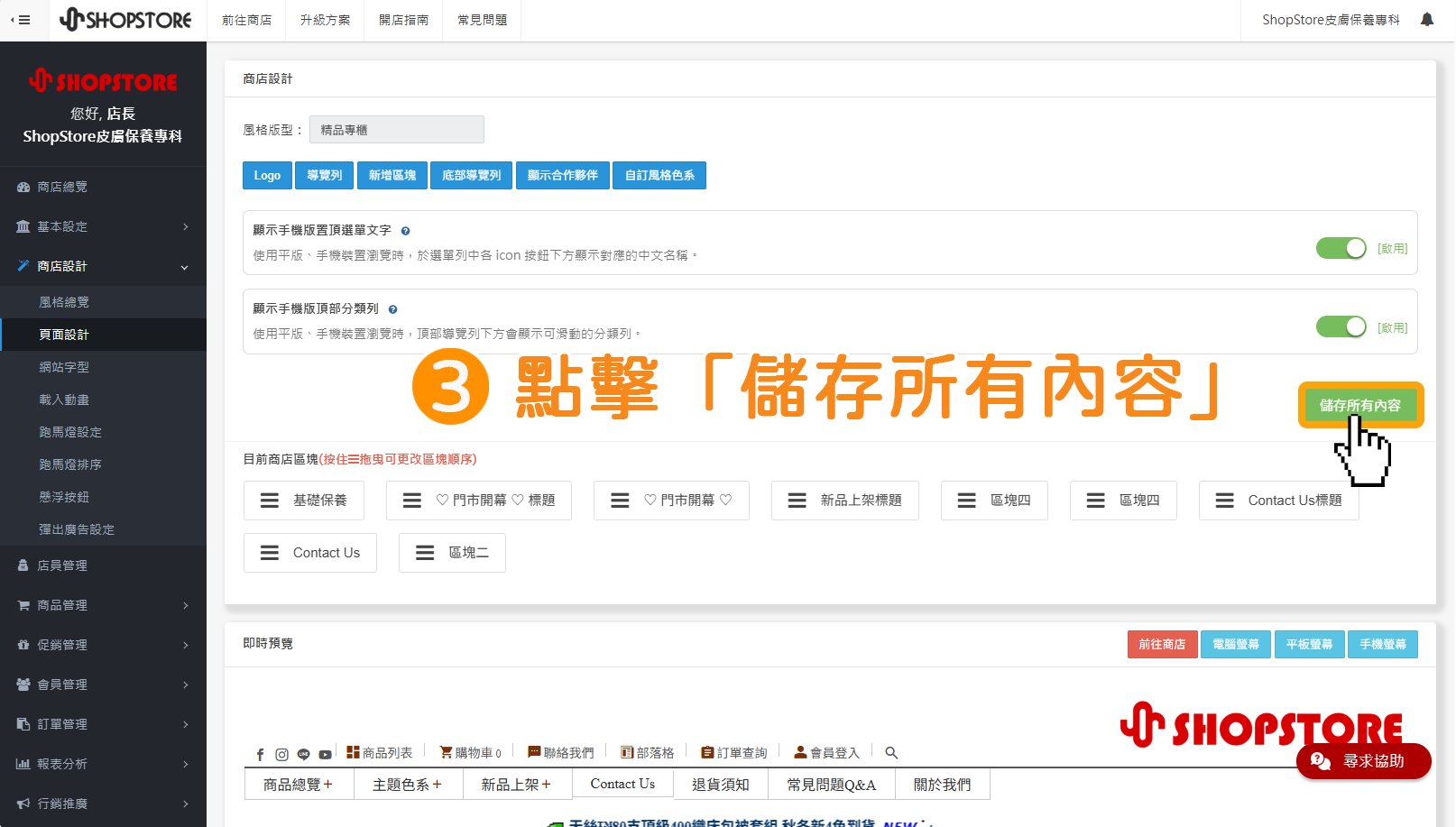Image resolution: width=1456 pixels, height=827 pixels.
Task: Select 網站字型 in the sidebar submenu
Action: click(103, 367)
